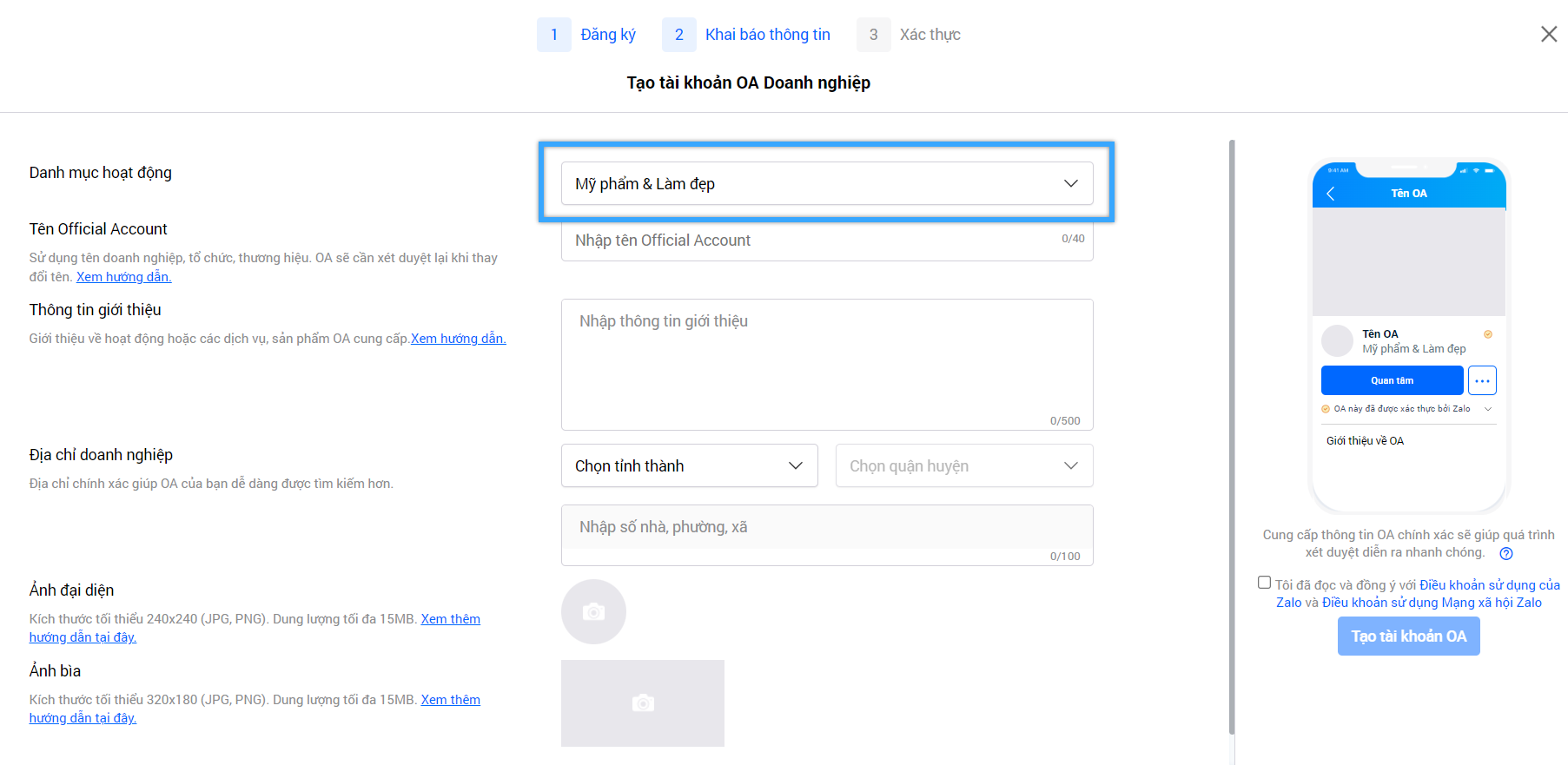
Task: Click the back arrow in phone preview
Action: click(1331, 194)
